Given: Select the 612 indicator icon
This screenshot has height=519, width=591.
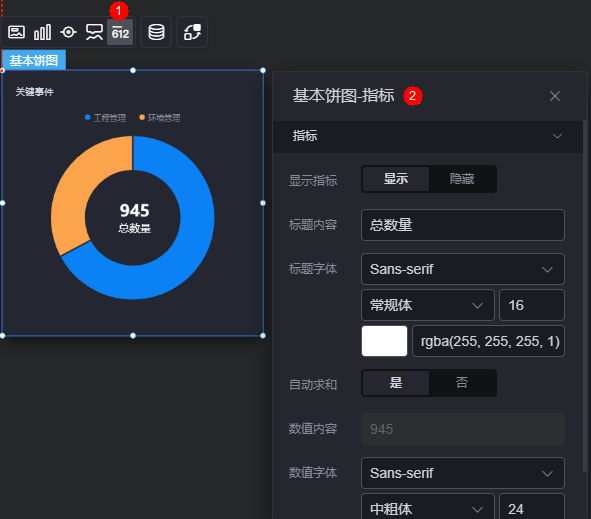Looking at the screenshot, I should tap(120, 32).
